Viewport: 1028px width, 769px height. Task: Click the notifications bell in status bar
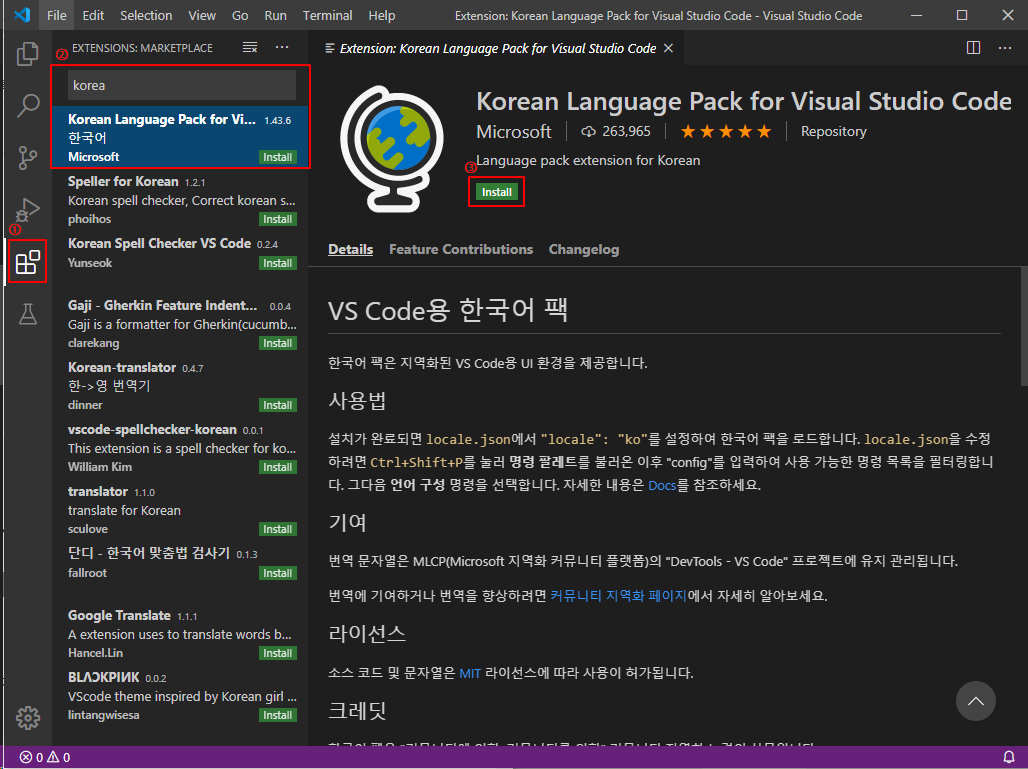(1010, 757)
